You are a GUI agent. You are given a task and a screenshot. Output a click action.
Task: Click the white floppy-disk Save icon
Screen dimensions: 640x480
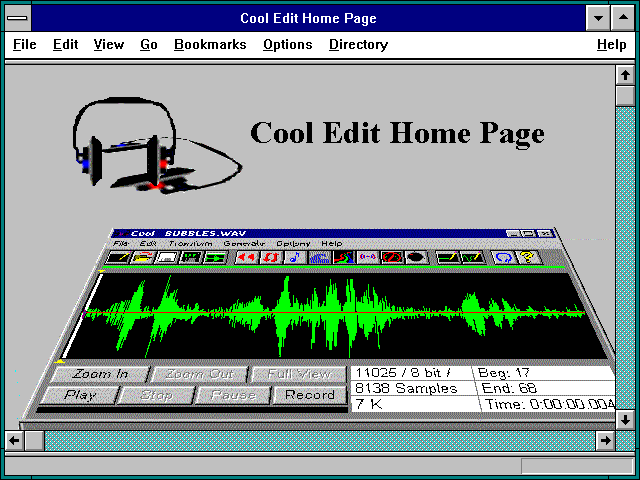[167, 258]
